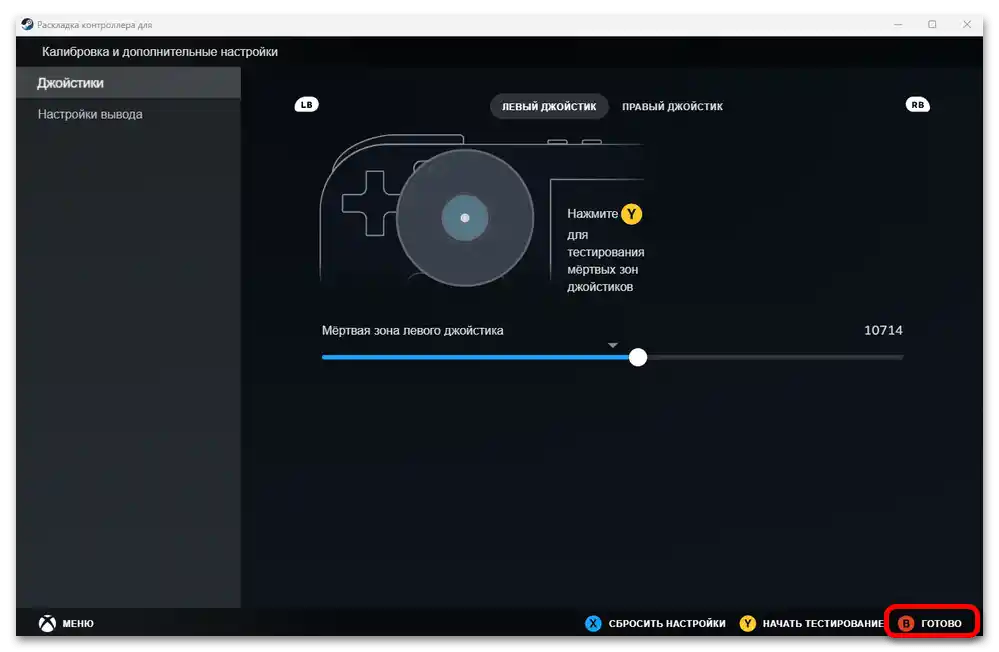Click the window title Раскладка контроллера для
This screenshot has height=652, width=999.
[x=94, y=25]
